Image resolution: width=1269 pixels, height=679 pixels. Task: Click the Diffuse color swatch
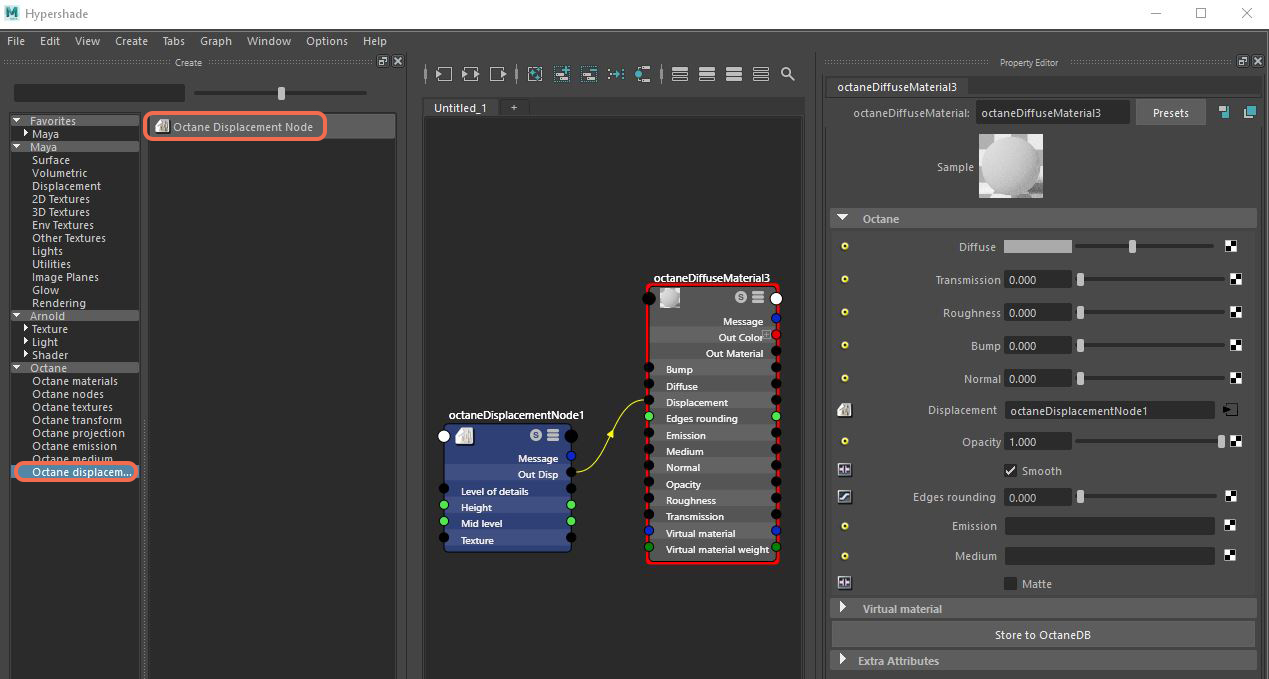click(1037, 247)
